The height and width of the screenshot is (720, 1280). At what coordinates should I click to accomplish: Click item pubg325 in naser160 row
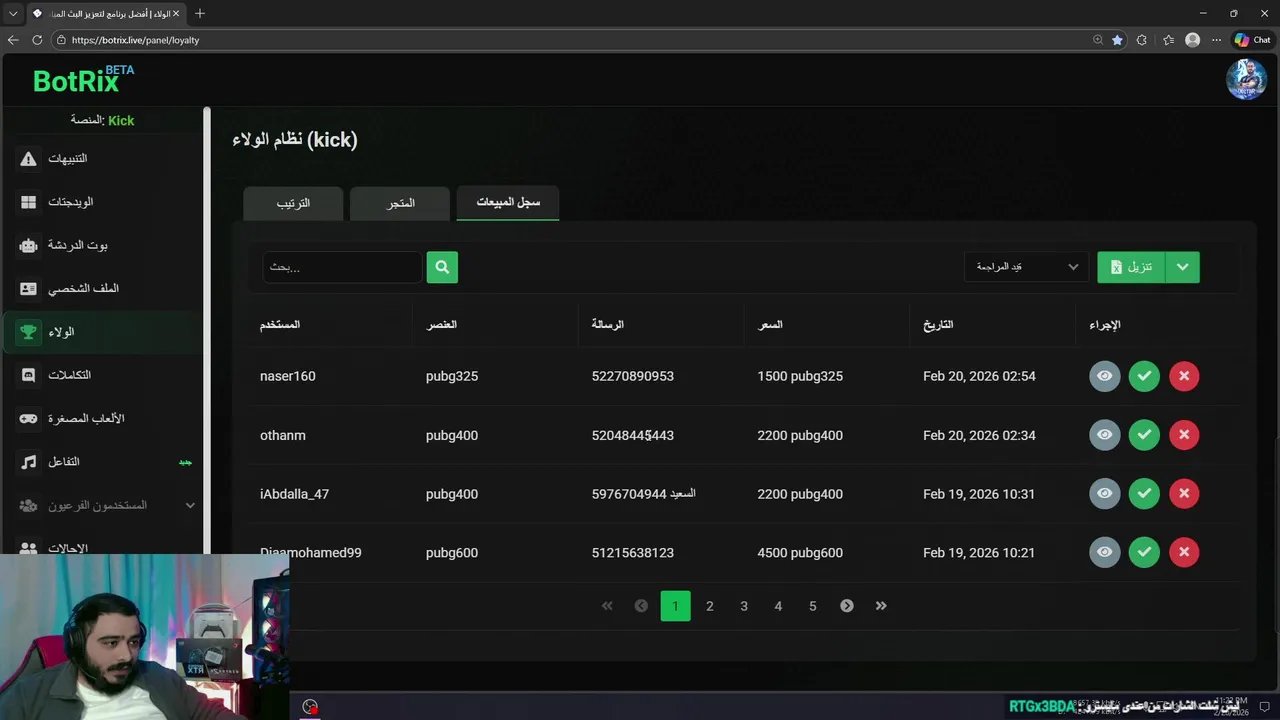click(452, 376)
